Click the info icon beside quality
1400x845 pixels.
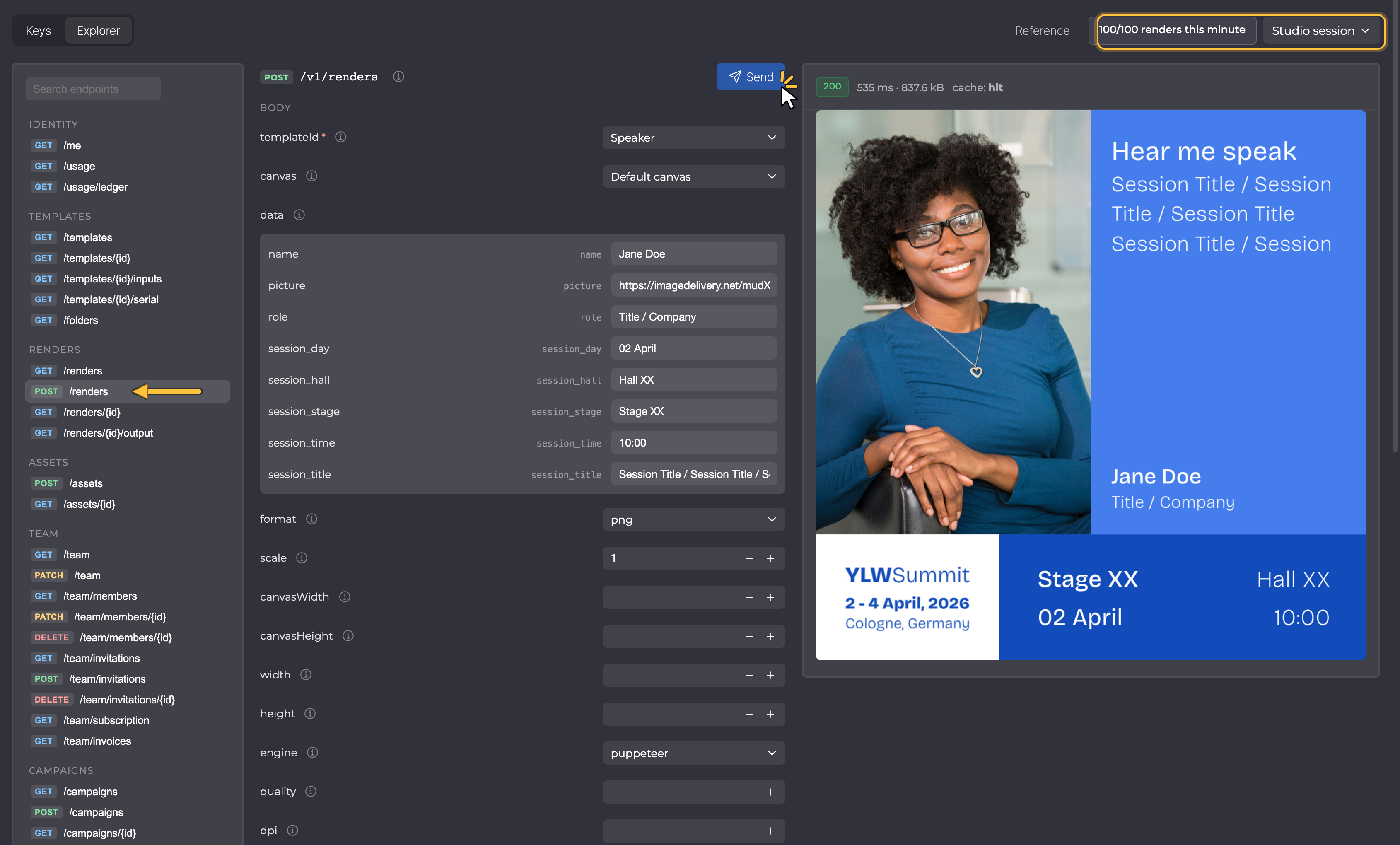click(x=310, y=792)
